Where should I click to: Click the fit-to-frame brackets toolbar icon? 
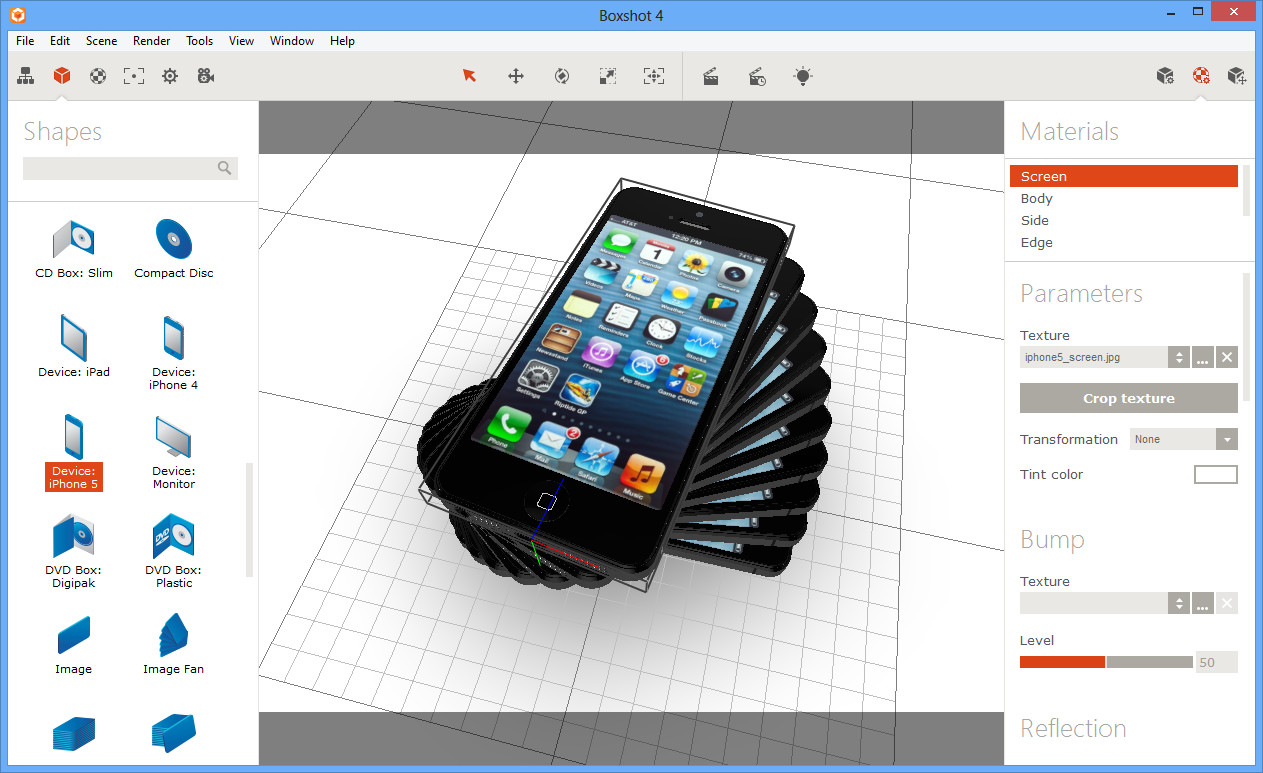click(x=134, y=76)
